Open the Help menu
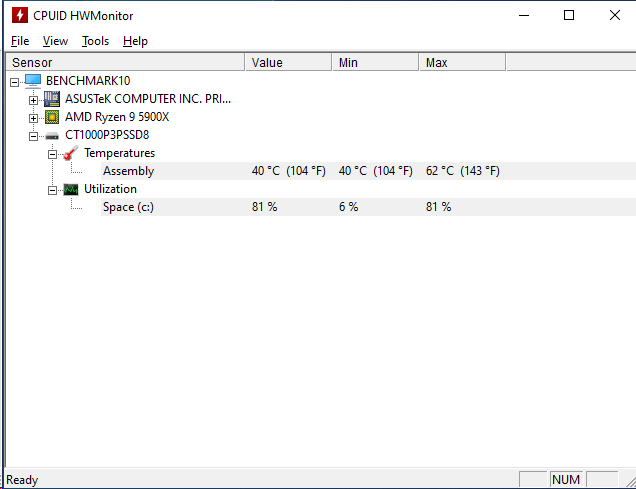Image resolution: width=636 pixels, height=489 pixels. tap(135, 41)
